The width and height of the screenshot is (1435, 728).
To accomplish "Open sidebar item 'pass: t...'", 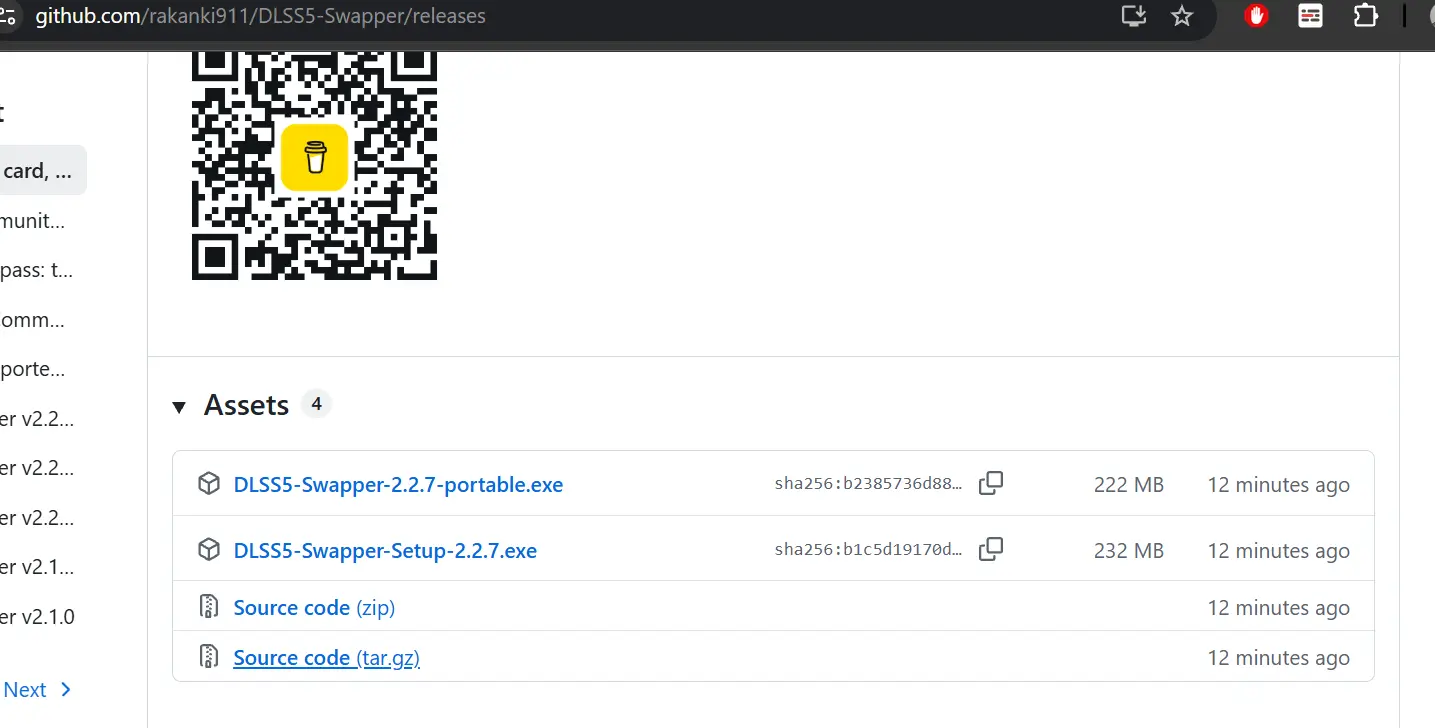I will point(36,270).
